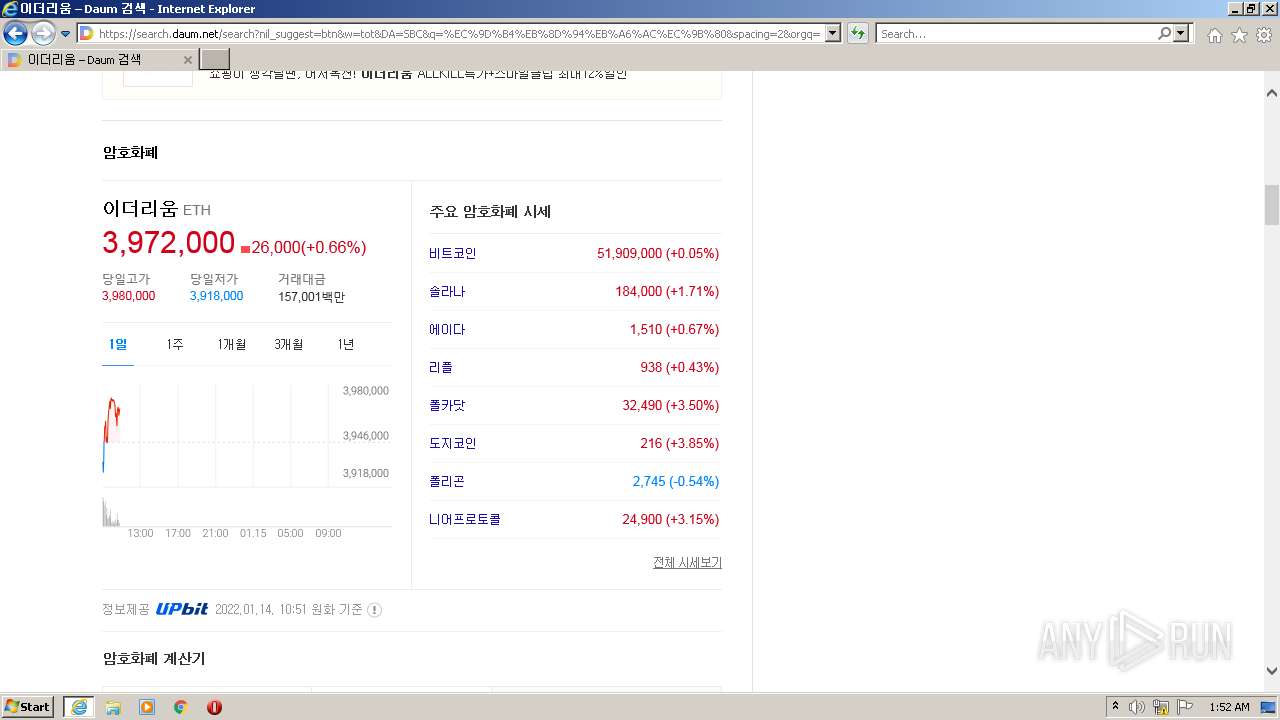Open the Tools gear icon
The width and height of the screenshot is (1280, 720).
(x=1264, y=35)
